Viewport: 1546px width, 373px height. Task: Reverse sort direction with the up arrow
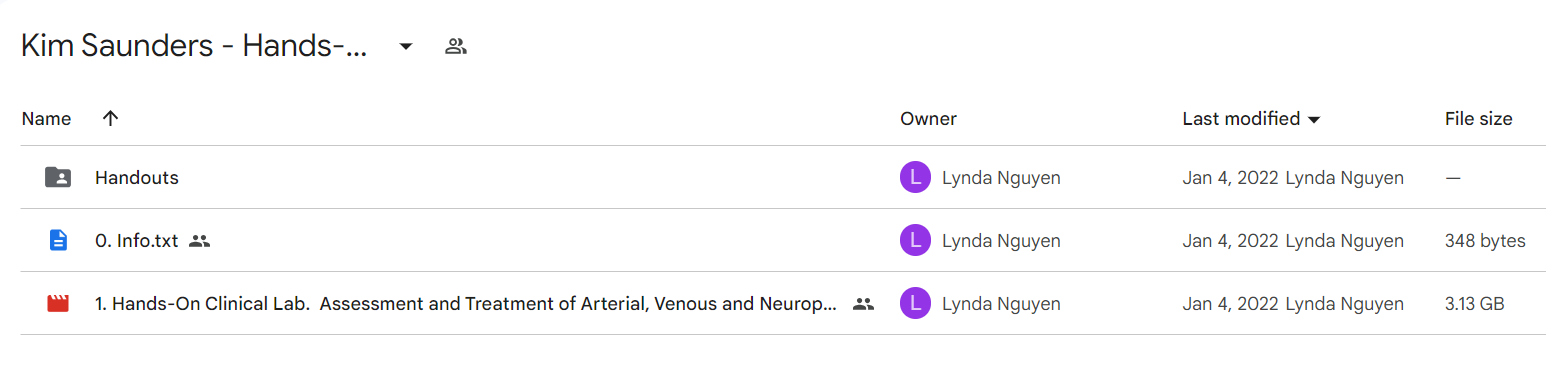111,118
